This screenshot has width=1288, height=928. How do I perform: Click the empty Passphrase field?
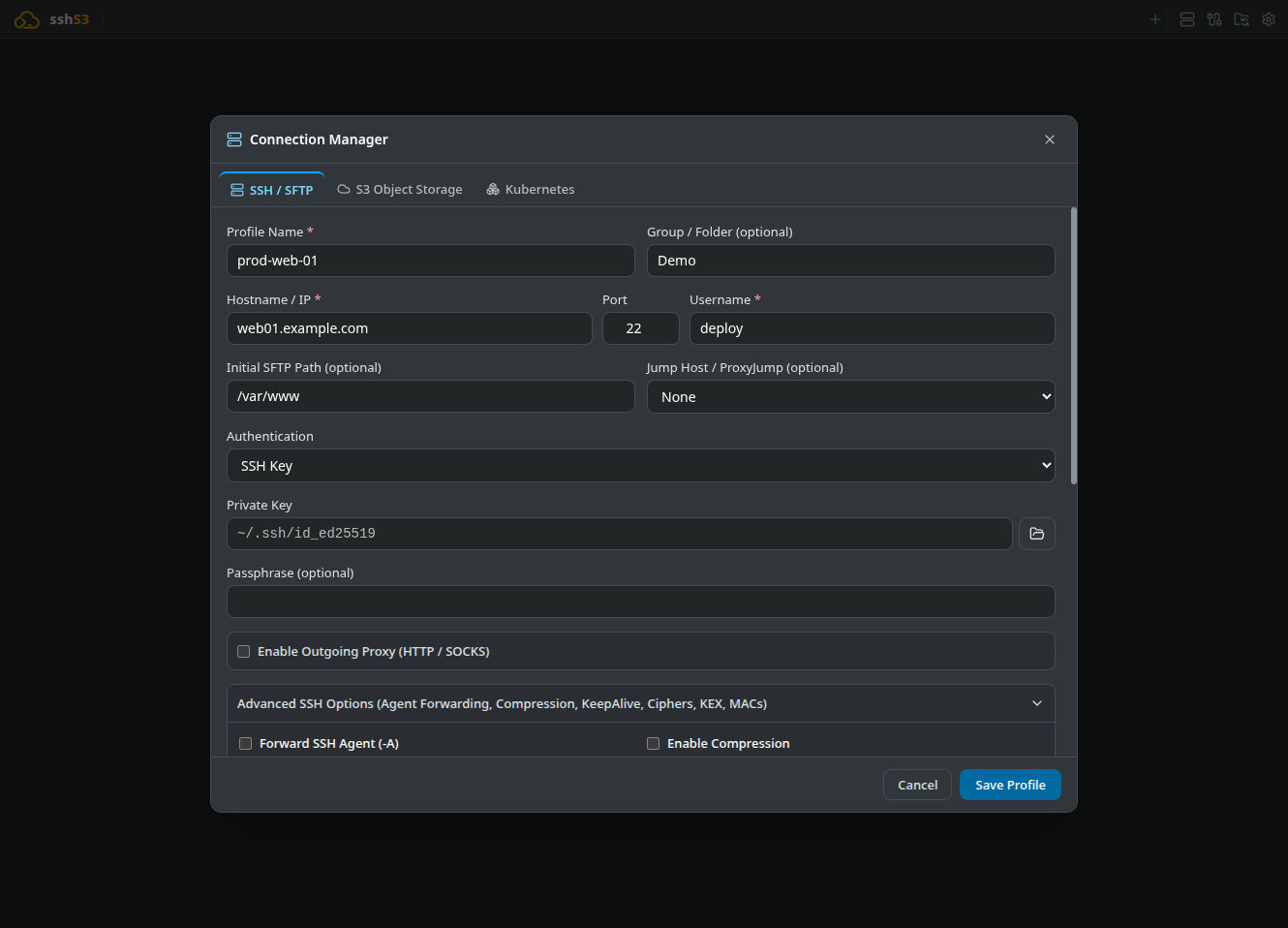(641, 602)
